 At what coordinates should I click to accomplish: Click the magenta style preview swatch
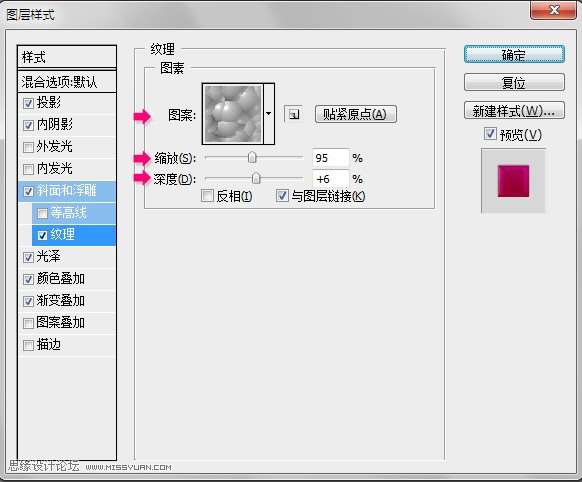[x=513, y=181]
